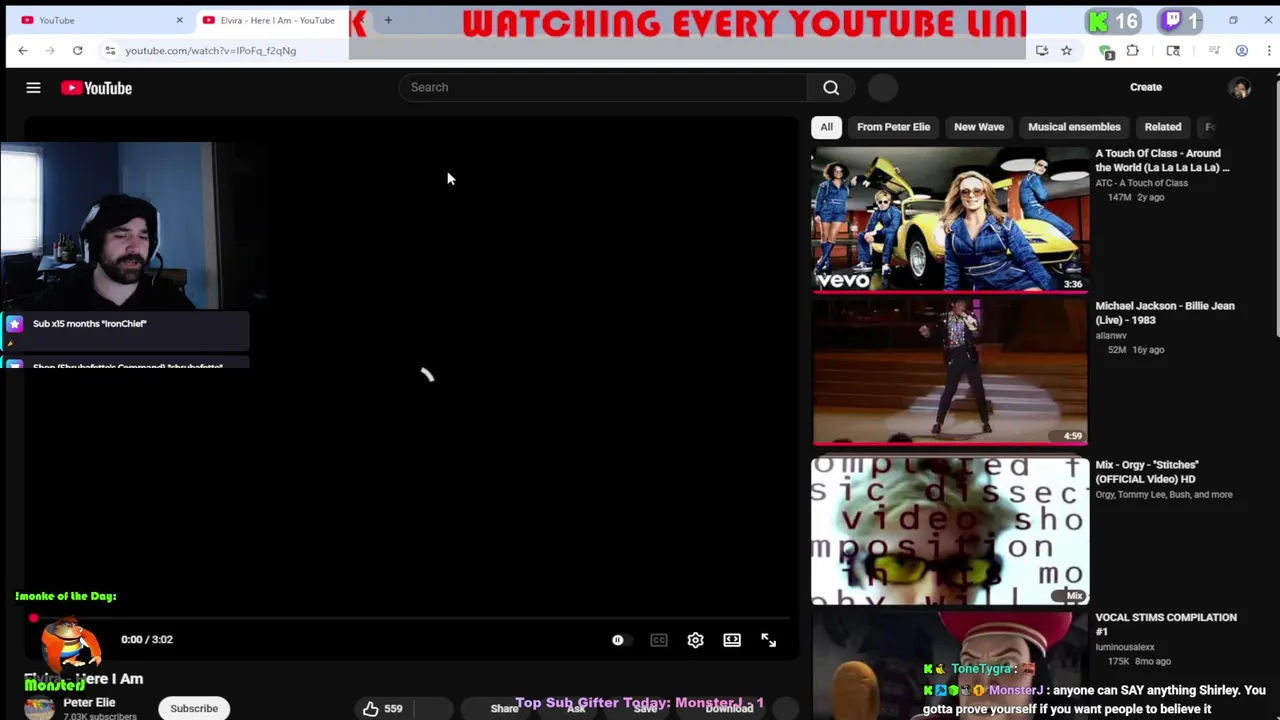
Task: Open a new browser tab
Action: click(x=388, y=20)
